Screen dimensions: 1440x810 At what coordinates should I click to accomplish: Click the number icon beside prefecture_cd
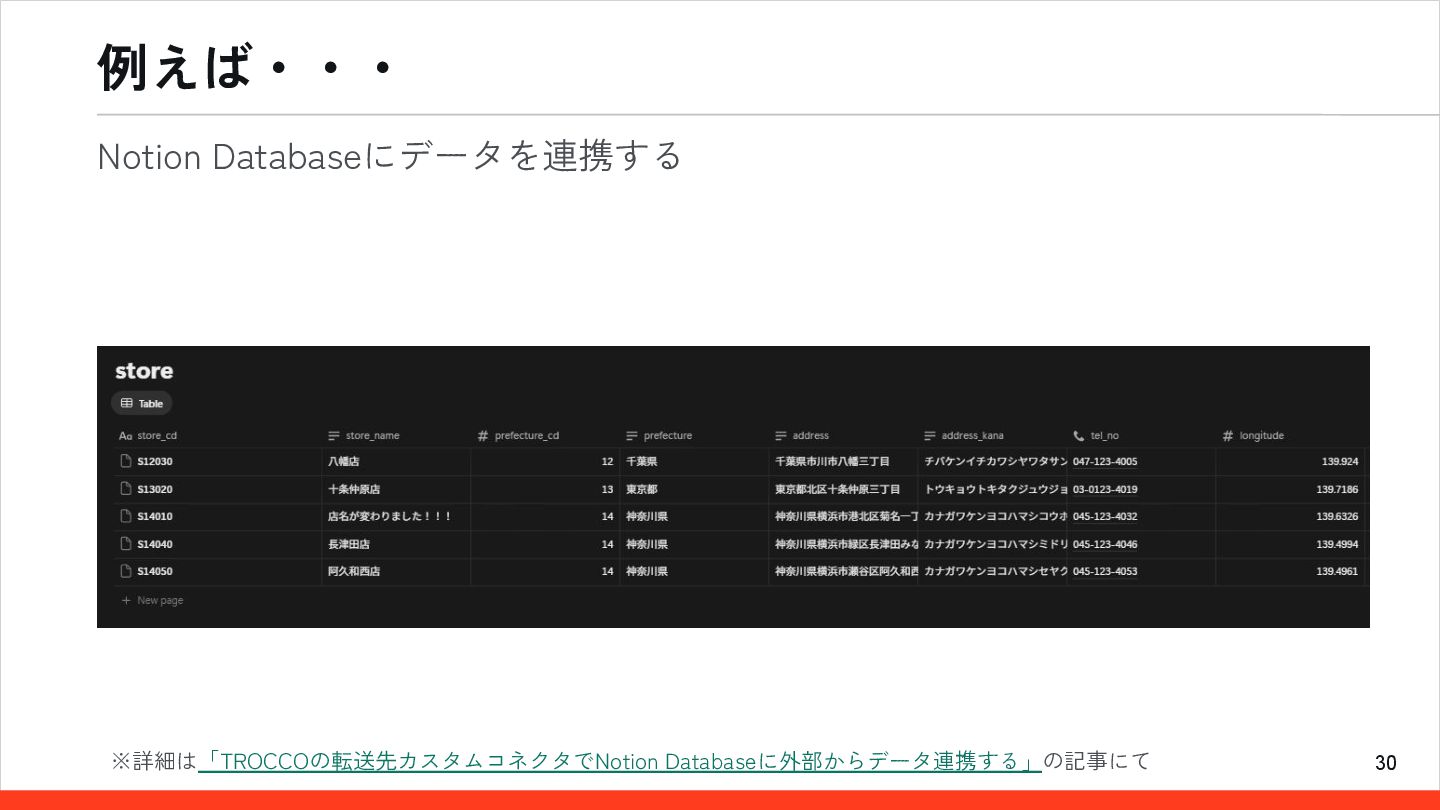tap(483, 435)
